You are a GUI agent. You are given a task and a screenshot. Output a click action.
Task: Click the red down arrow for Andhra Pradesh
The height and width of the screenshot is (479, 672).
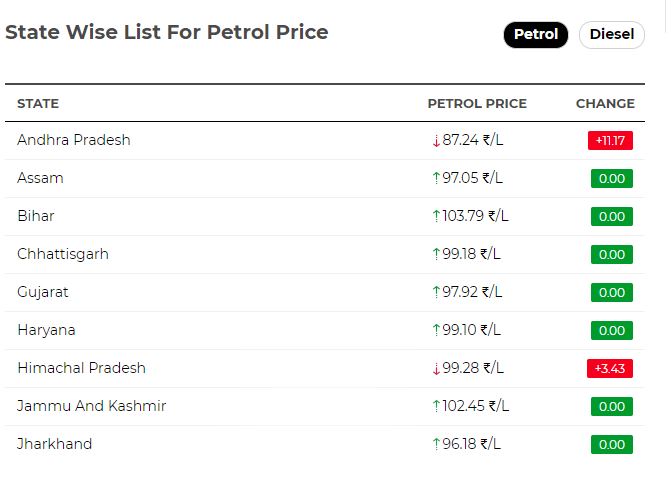click(x=436, y=141)
